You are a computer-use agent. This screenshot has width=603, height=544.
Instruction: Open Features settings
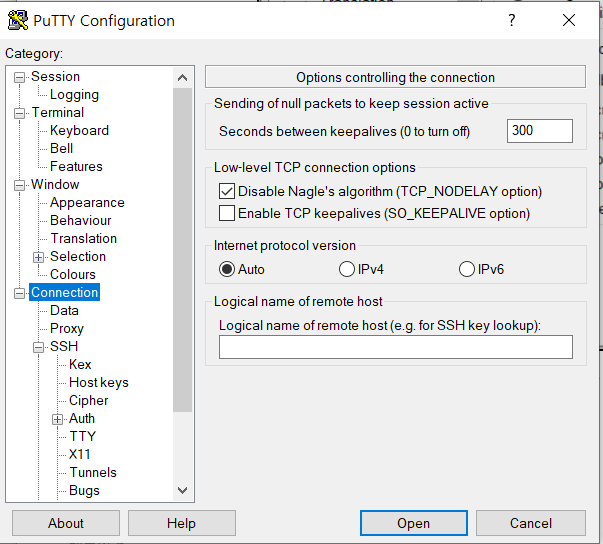(76, 166)
